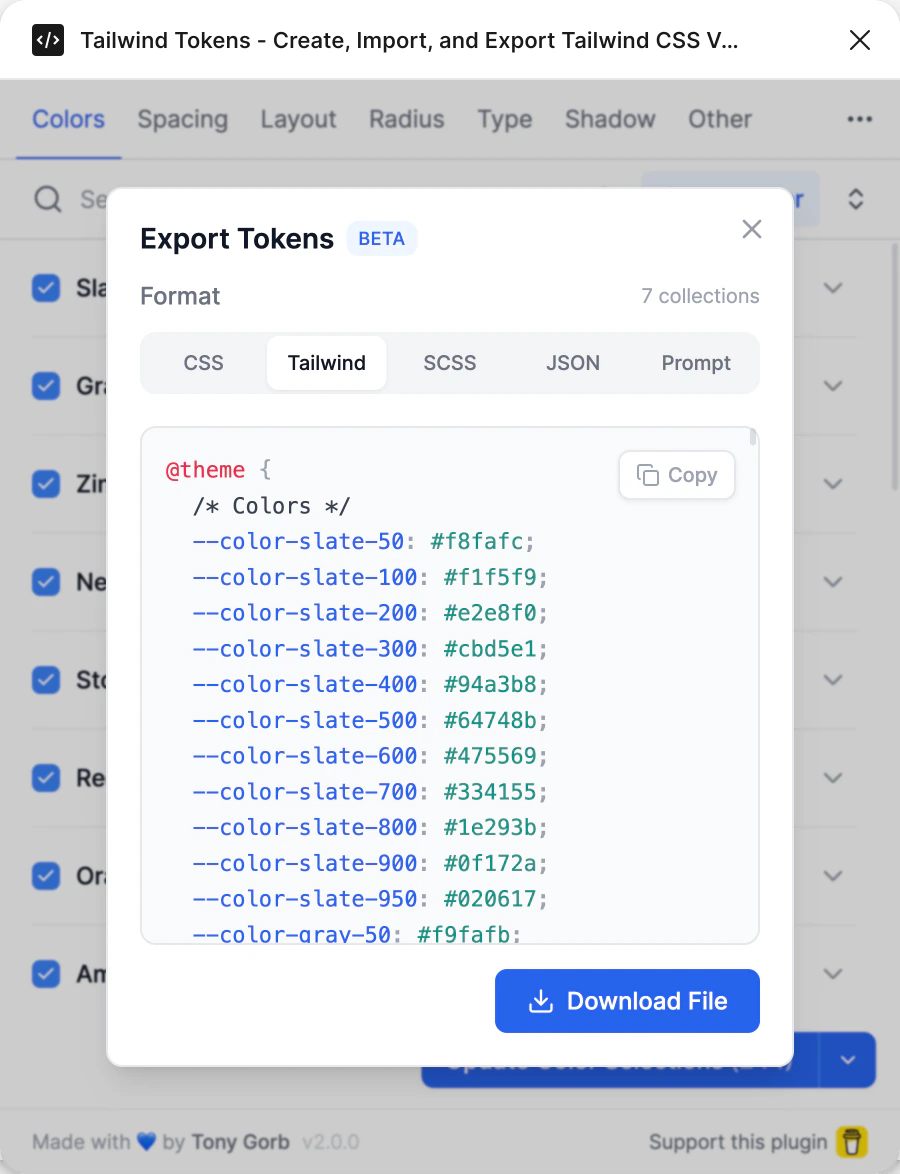Toggle the Slate collection checkbox
Image resolution: width=900 pixels, height=1174 pixels.
46,288
